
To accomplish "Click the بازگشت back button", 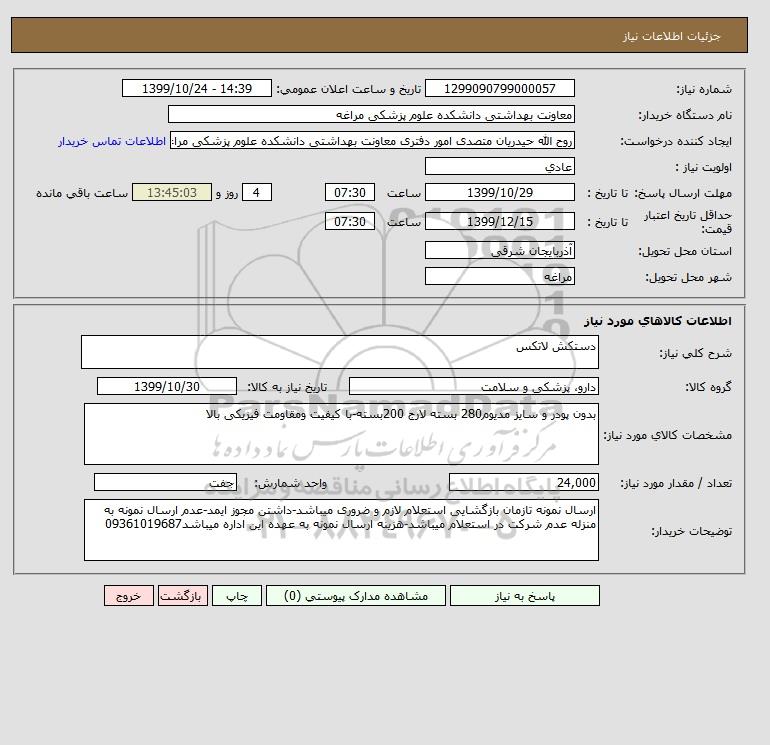I will 183,595.
